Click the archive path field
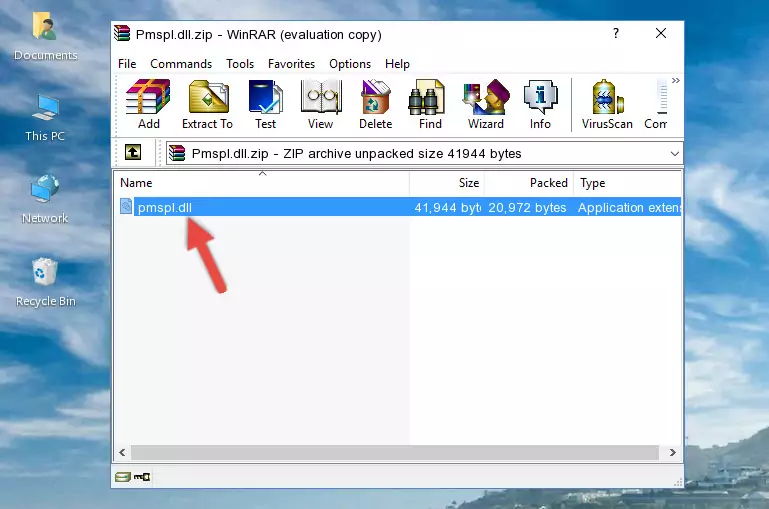The image size is (769, 509). pyautogui.click(x=424, y=153)
